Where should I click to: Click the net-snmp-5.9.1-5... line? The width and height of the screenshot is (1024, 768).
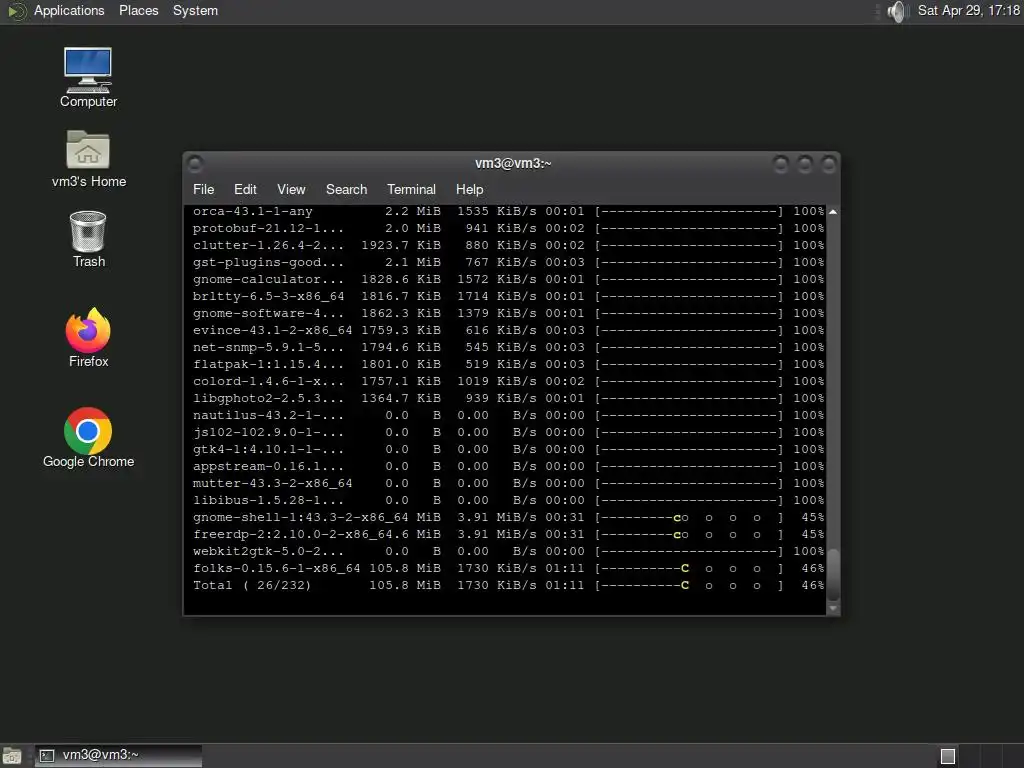pos(508,347)
